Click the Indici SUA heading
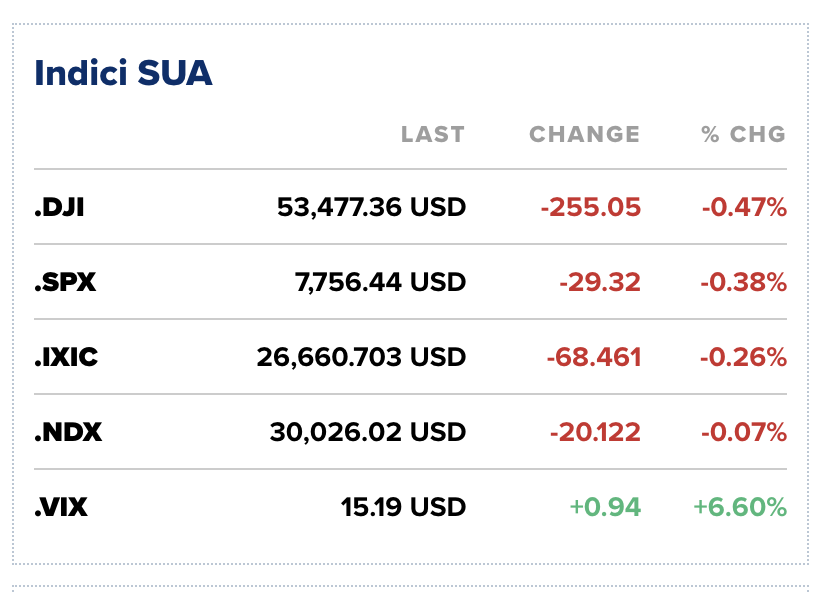 (123, 73)
